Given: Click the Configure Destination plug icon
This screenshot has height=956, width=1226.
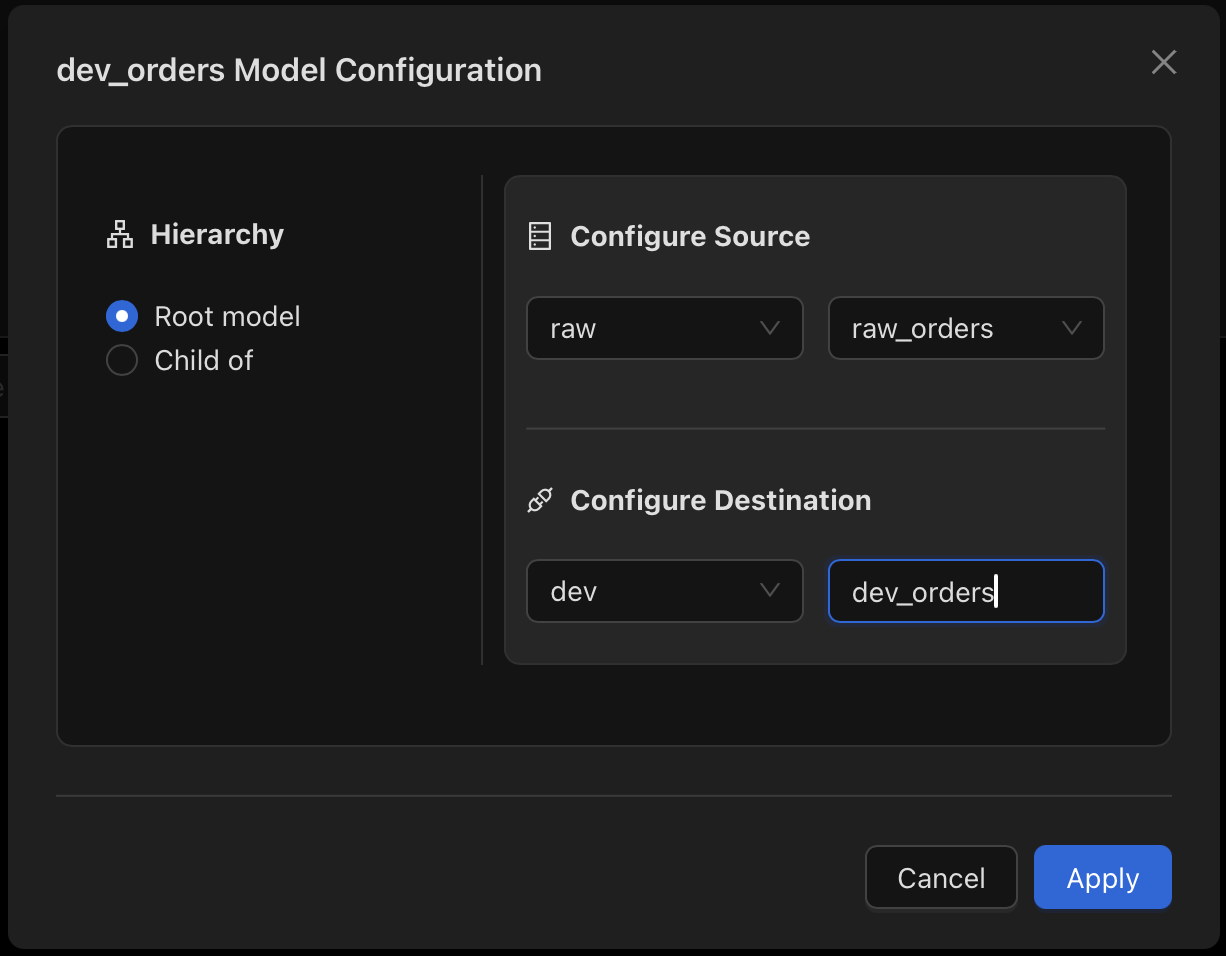Looking at the screenshot, I should click(x=540, y=501).
